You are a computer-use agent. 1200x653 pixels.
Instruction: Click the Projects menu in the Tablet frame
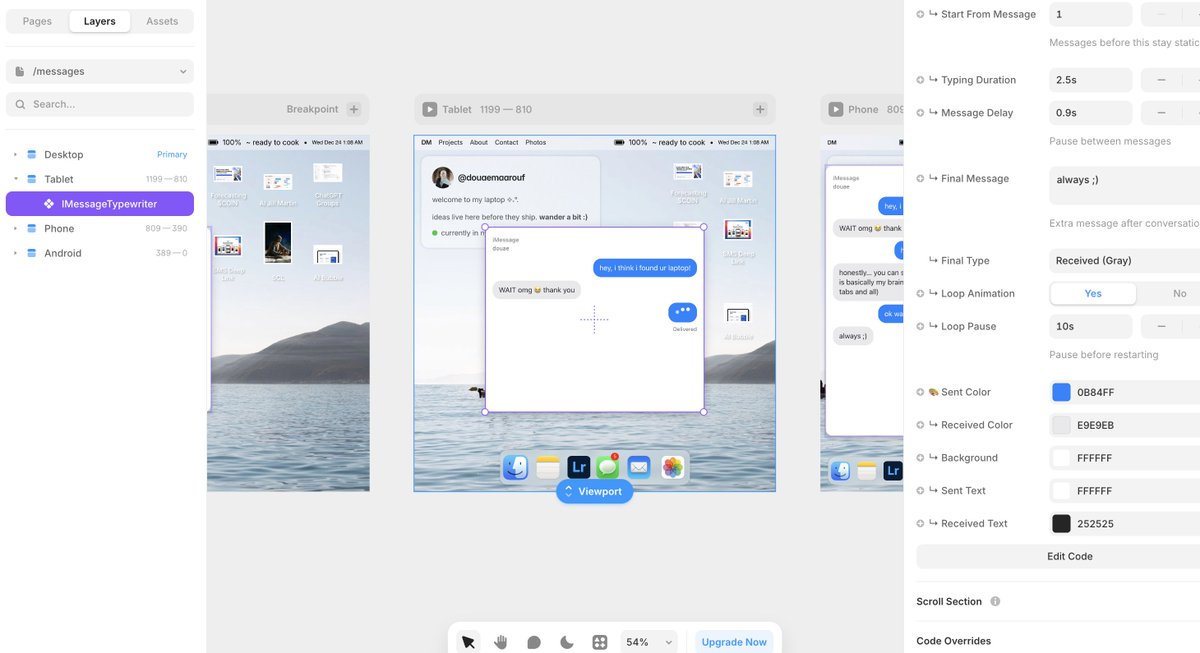(450, 143)
